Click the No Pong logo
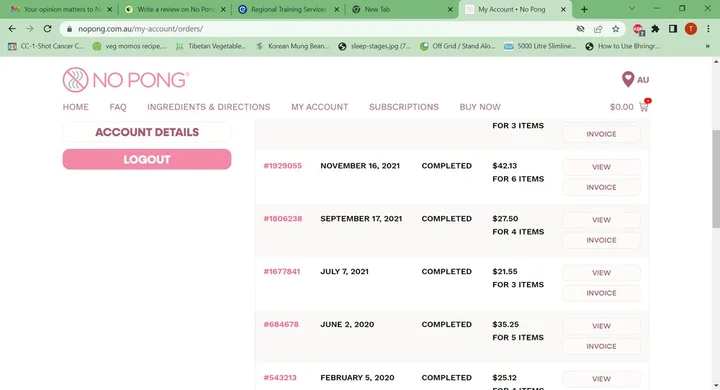Image resolution: width=720 pixels, height=390 pixels. (x=126, y=80)
